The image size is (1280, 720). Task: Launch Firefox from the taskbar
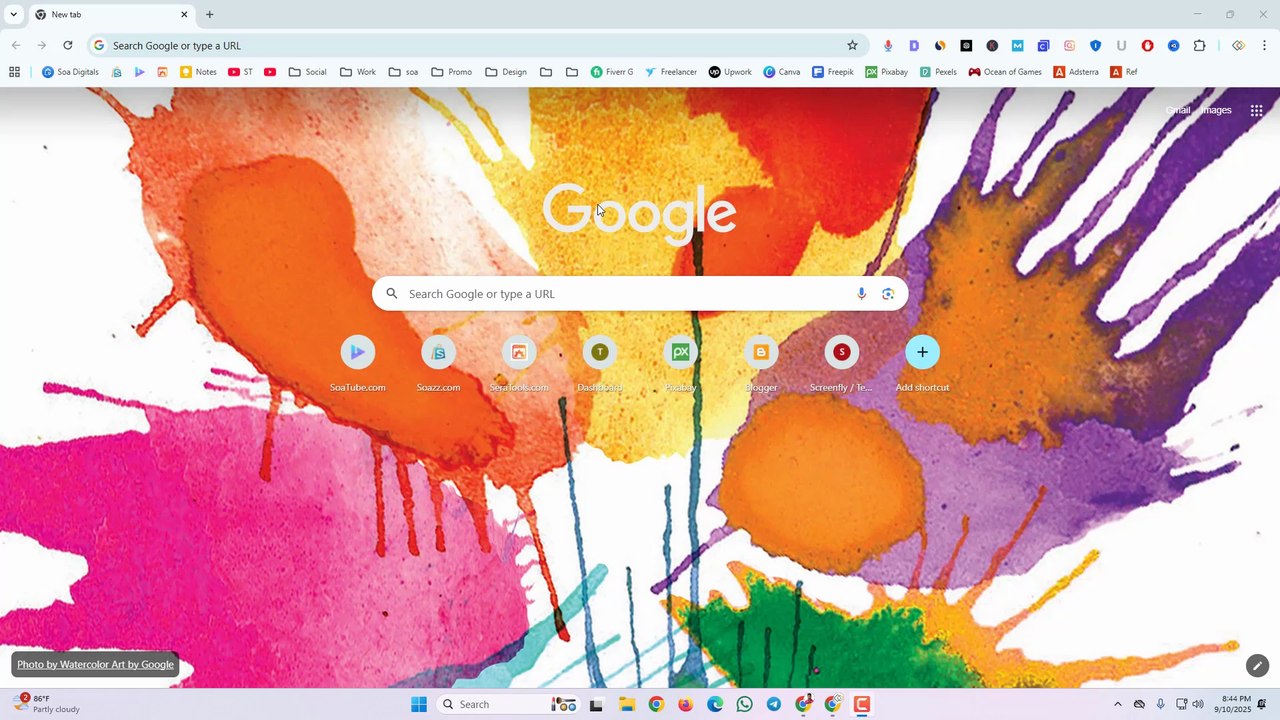click(685, 704)
